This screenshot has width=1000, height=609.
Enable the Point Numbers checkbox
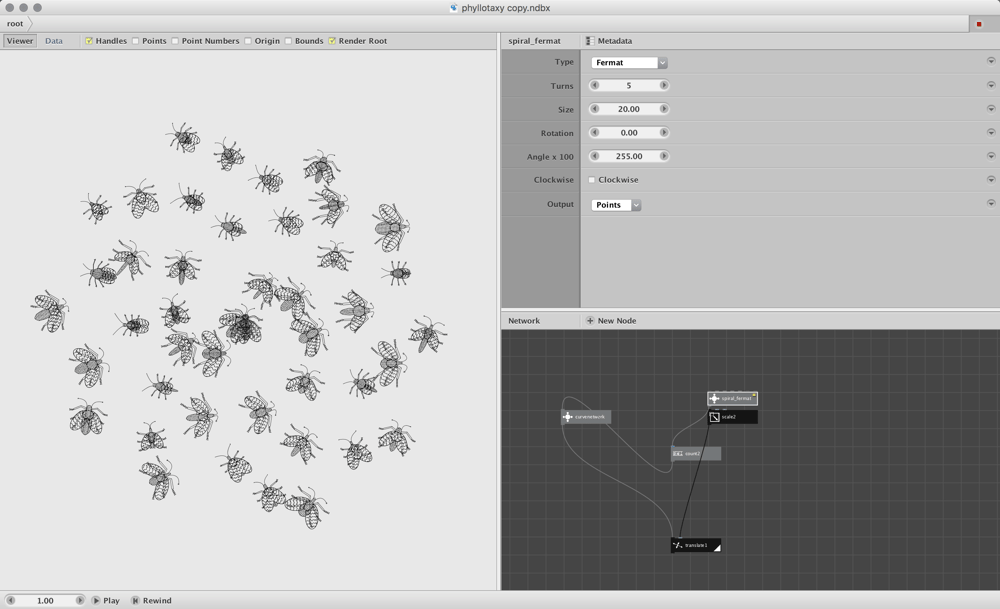[x=175, y=41]
